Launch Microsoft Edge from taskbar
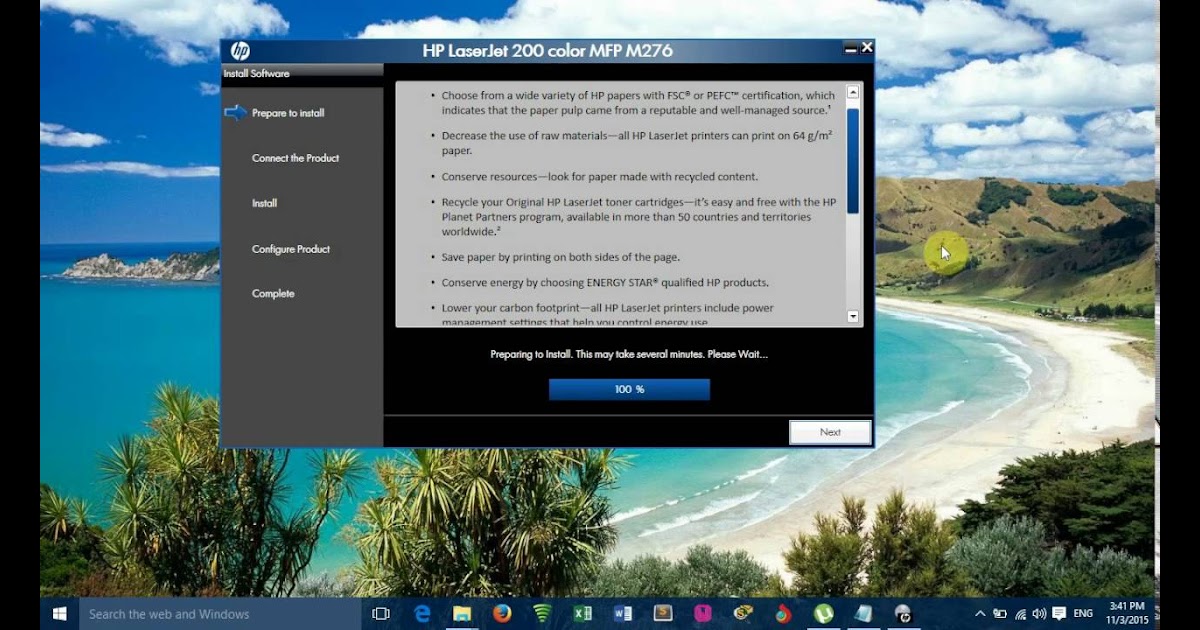The width and height of the screenshot is (1200, 630). (422, 613)
